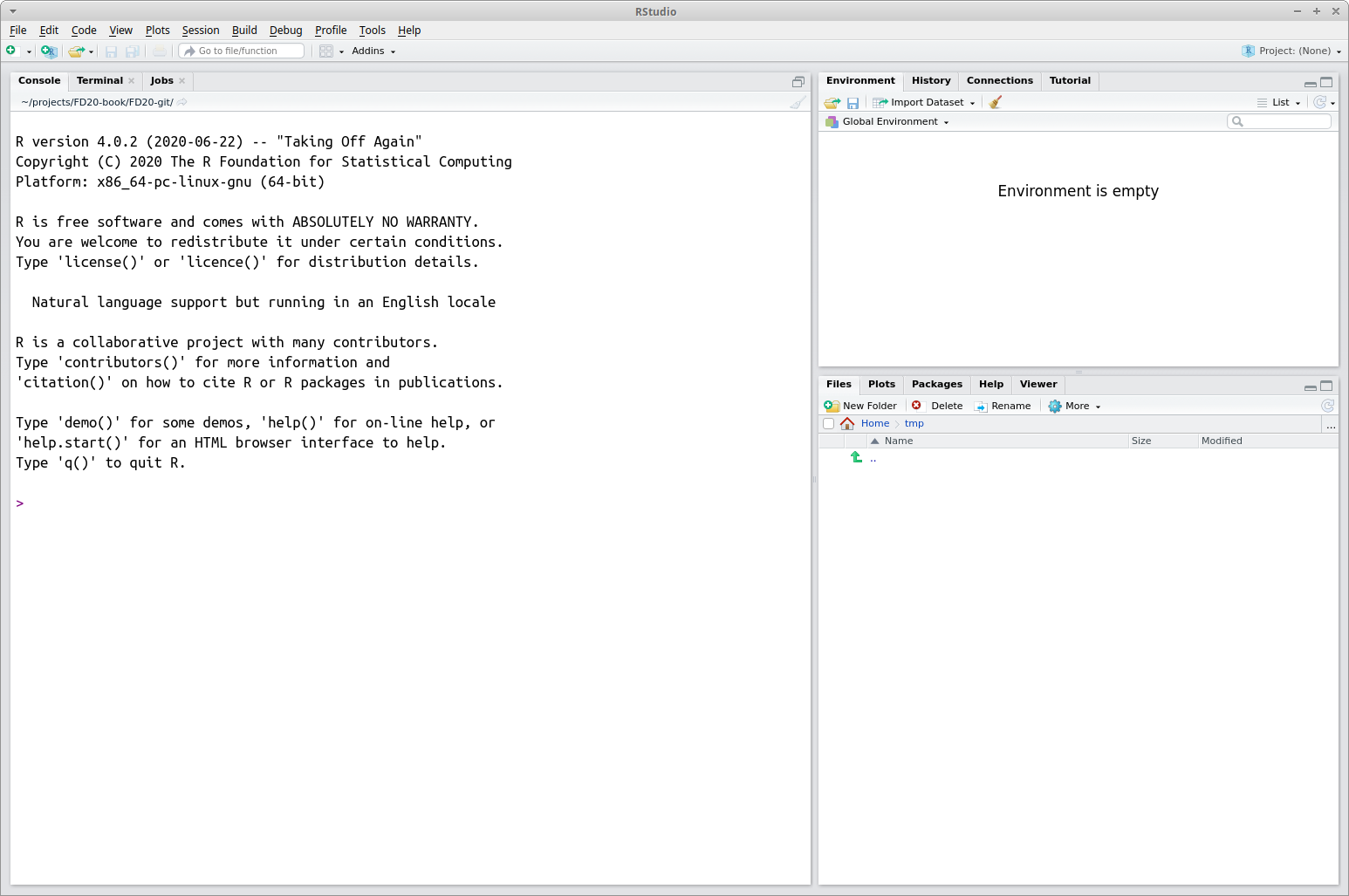Switch to the Jobs tab
Image resolution: width=1349 pixels, height=896 pixels.
[161, 80]
